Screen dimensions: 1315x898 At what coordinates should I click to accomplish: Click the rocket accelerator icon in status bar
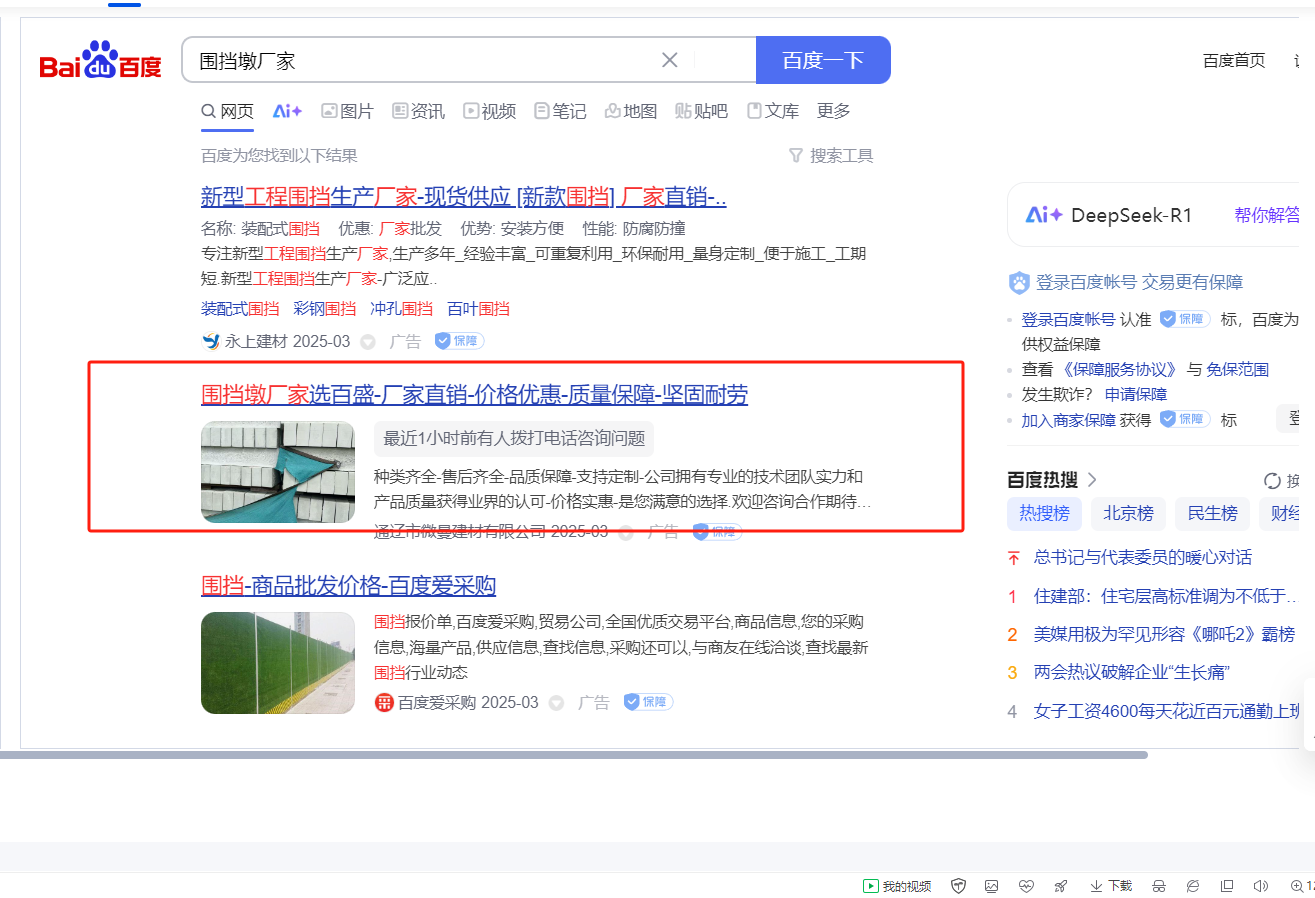click(x=1060, y=886)
